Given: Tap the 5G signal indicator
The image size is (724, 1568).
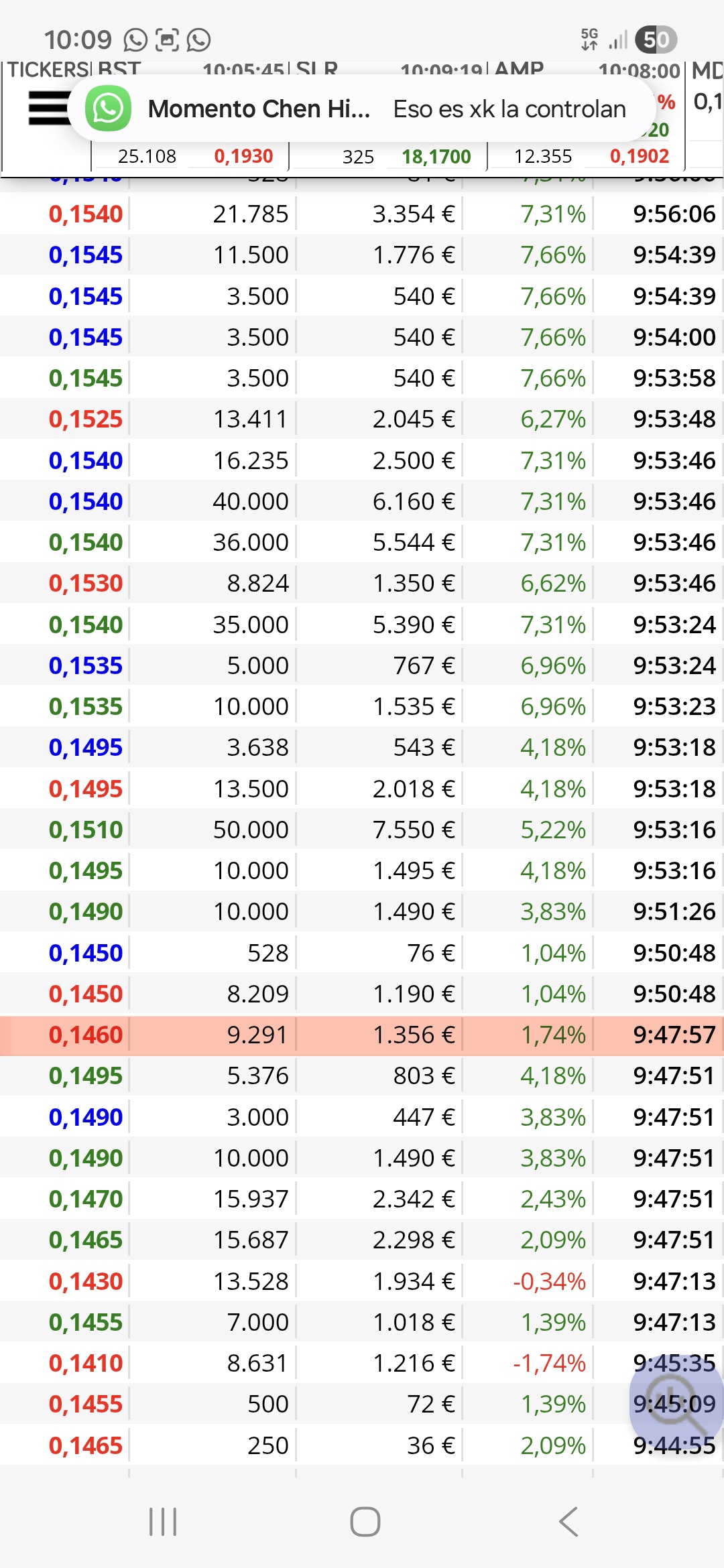Looking at the screenshot, I should [x=589, y=40].
